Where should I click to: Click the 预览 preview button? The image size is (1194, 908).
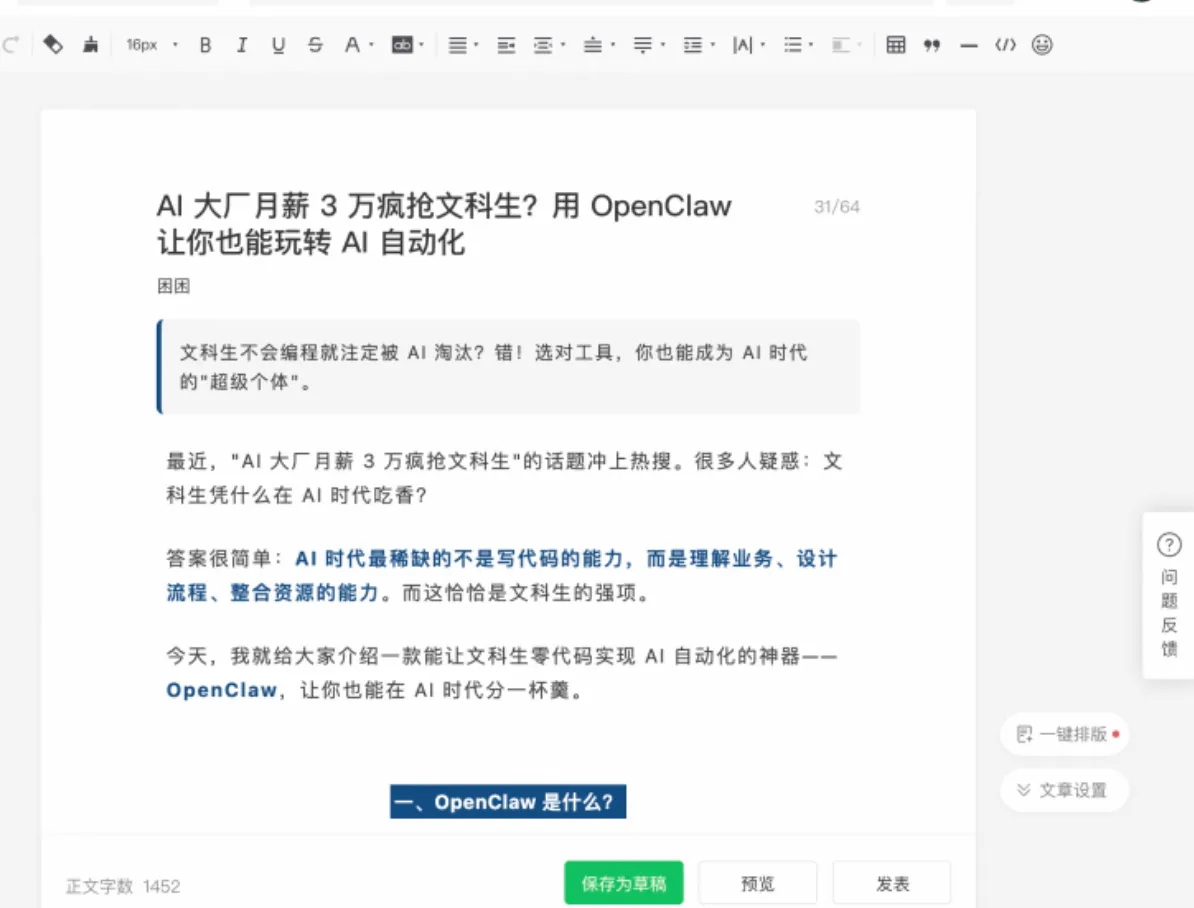coord(758,884)
